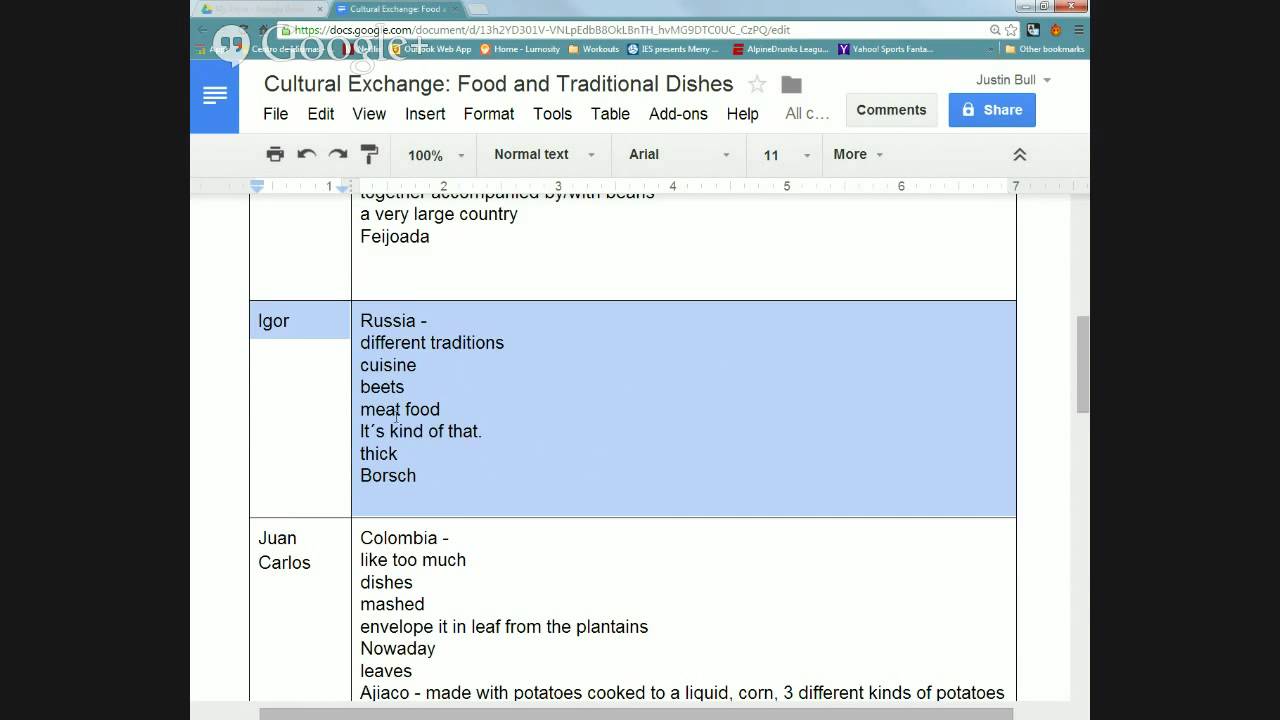Click the word 'Feijoada'
This screenshot has height=720, width=1280.
395,236
